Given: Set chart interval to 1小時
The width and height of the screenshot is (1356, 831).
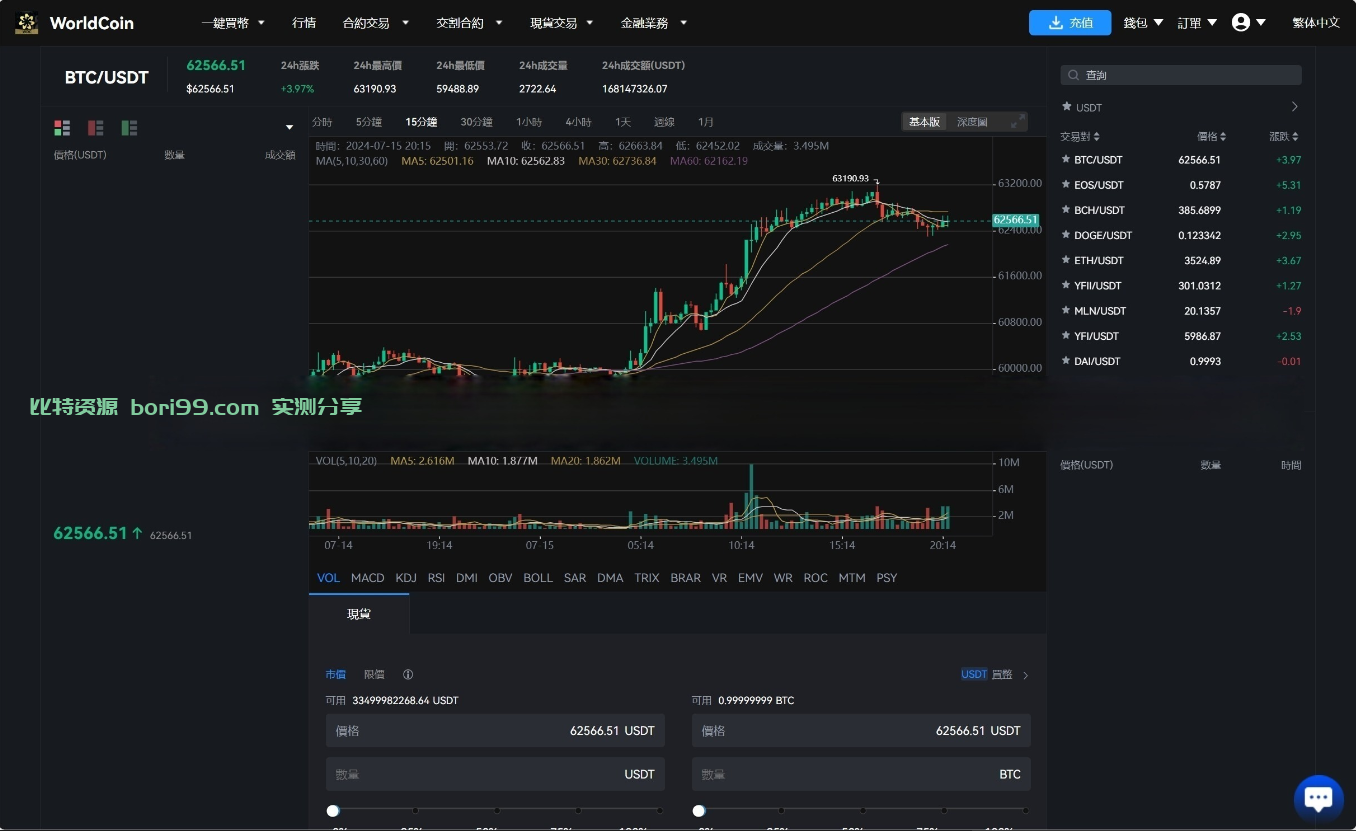Looking at the screenshot, I should point(529,122).
